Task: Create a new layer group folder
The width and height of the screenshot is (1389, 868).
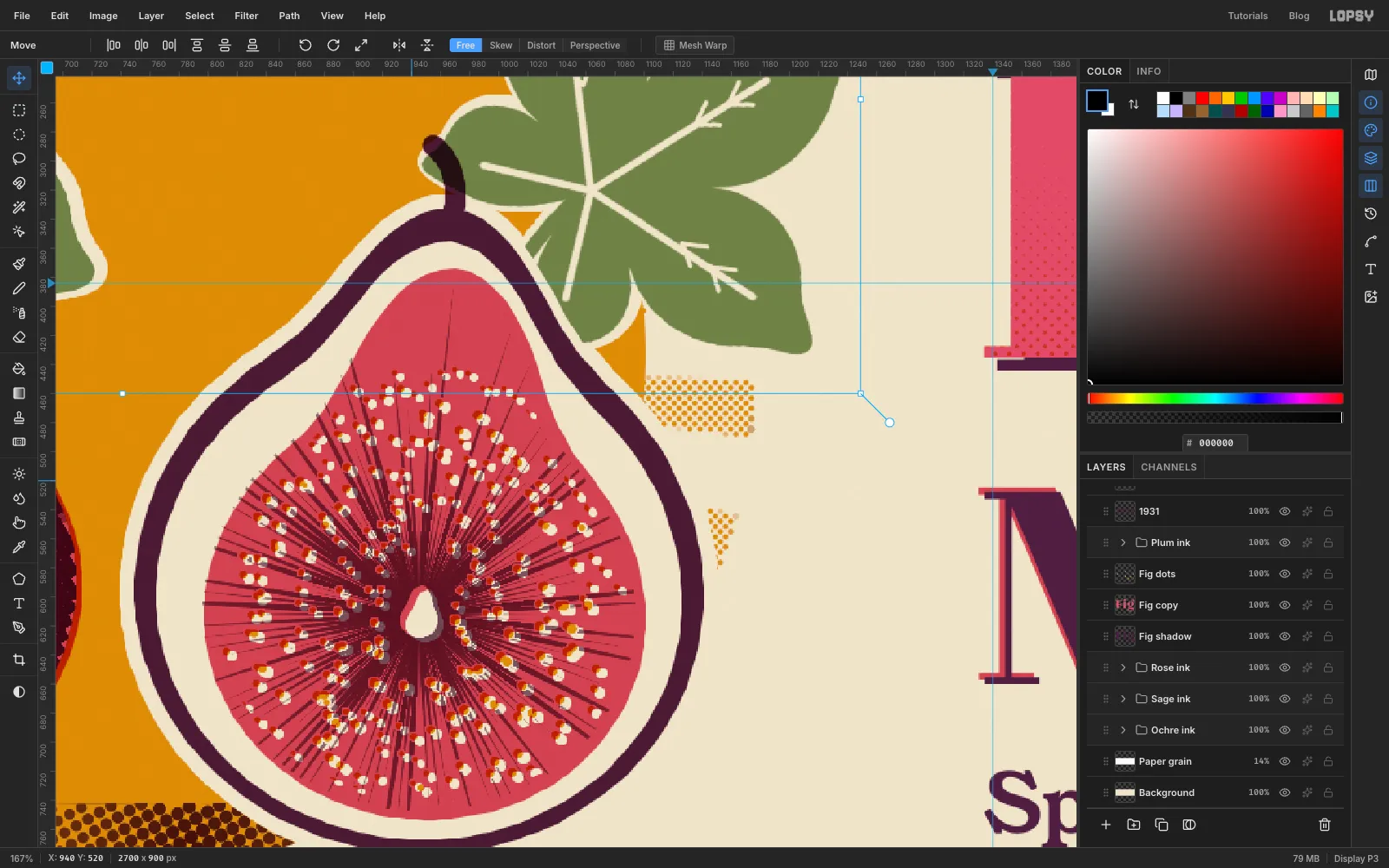Action: 1134,825
